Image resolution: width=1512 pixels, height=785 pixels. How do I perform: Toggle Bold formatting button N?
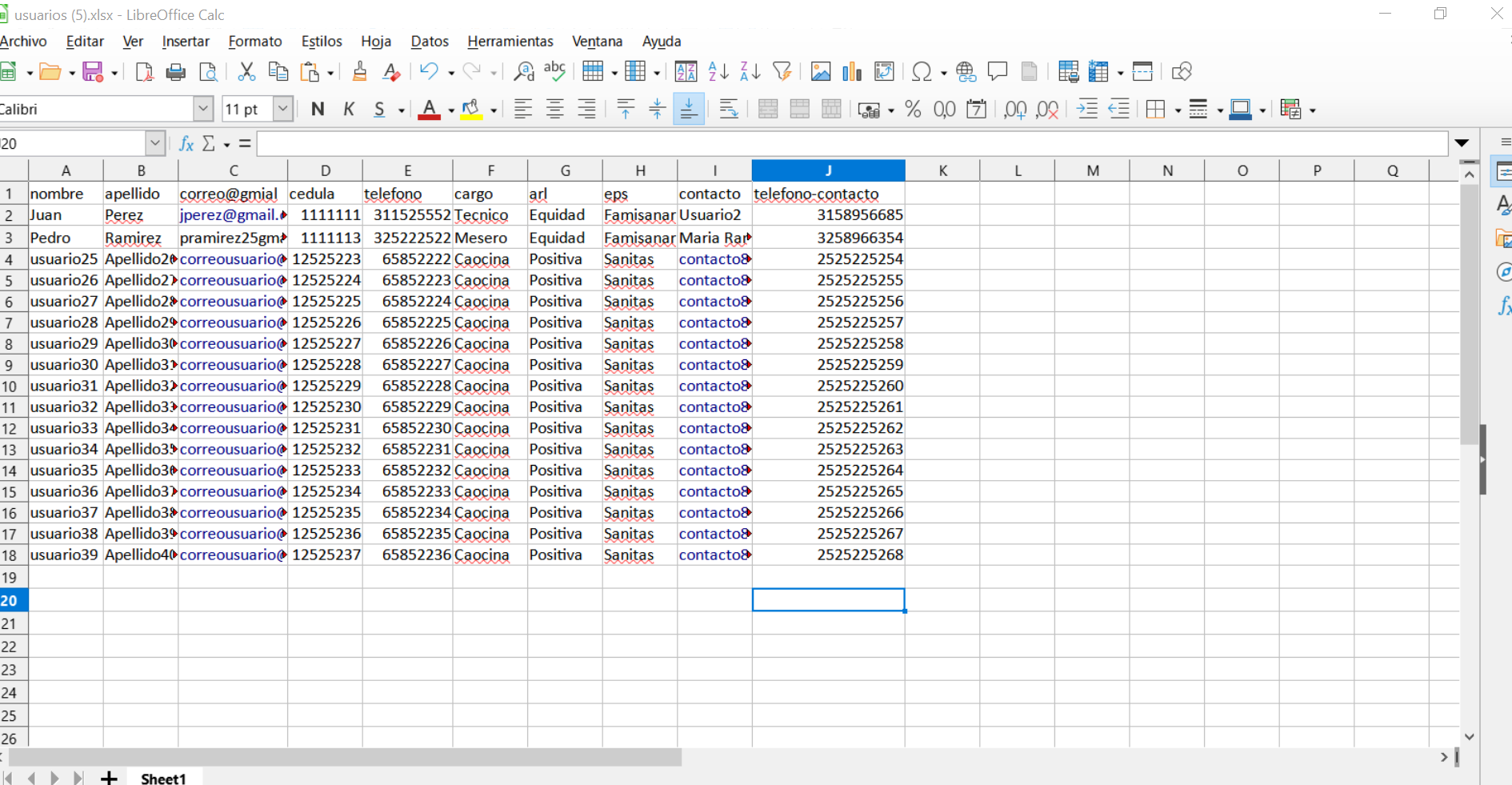318,110
